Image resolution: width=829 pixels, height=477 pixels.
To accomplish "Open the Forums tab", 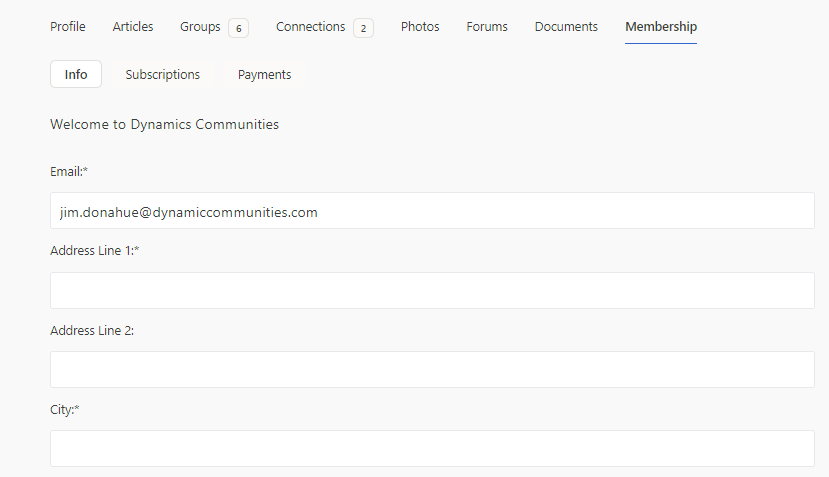I will [x=487, y=26].
